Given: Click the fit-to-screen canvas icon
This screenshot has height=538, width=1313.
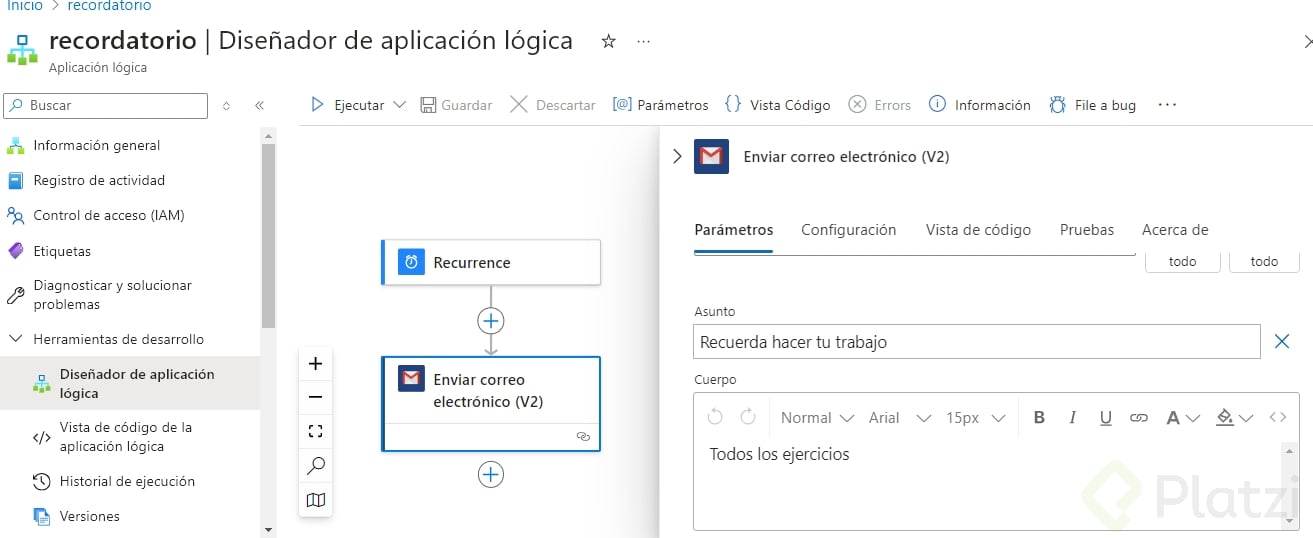Looking at the screenshot, I should (316, 431).
